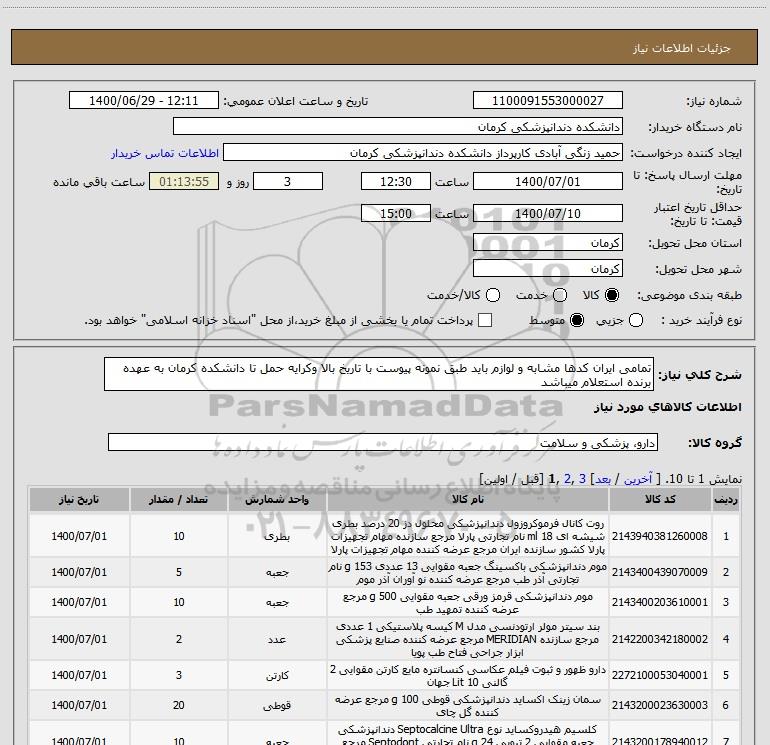Click the buyer name field دانشکده دندانپزشکی کرمان

click(398, 127)
